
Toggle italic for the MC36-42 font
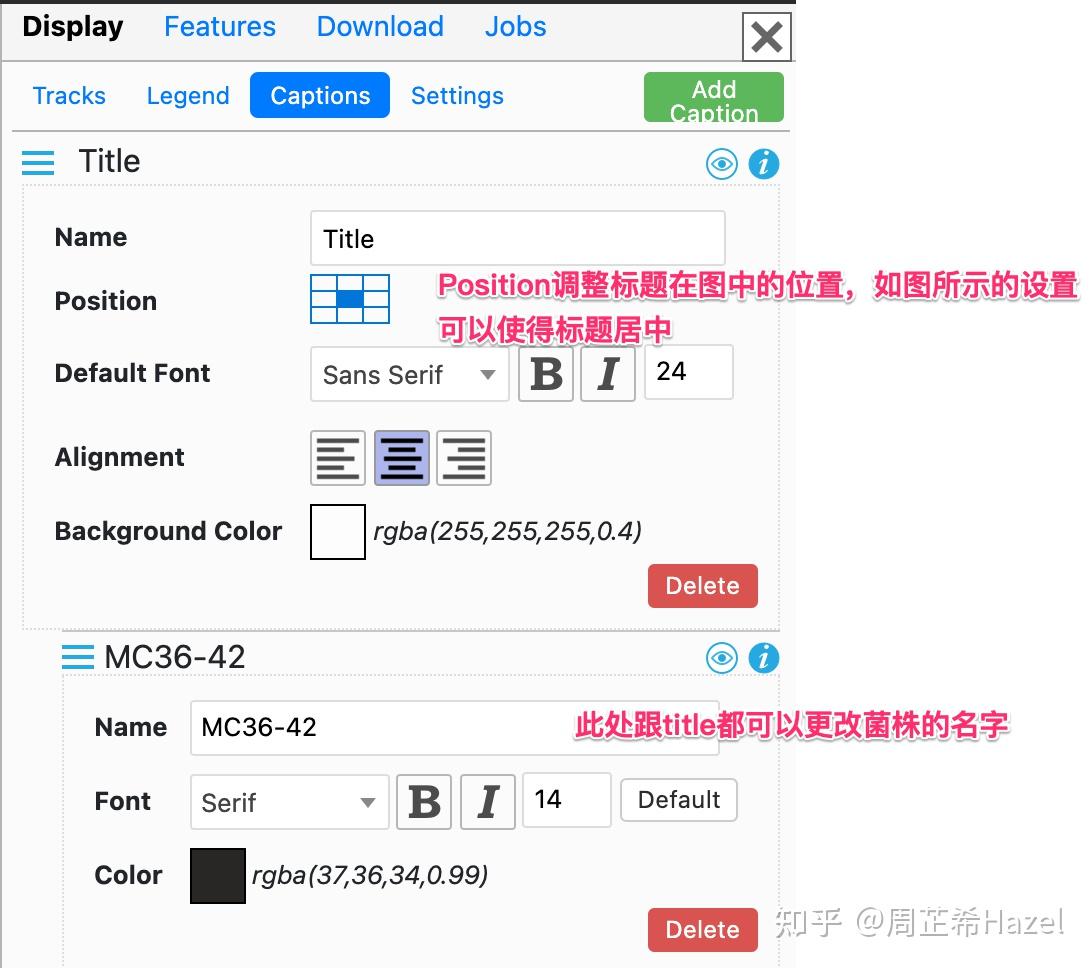487,801
